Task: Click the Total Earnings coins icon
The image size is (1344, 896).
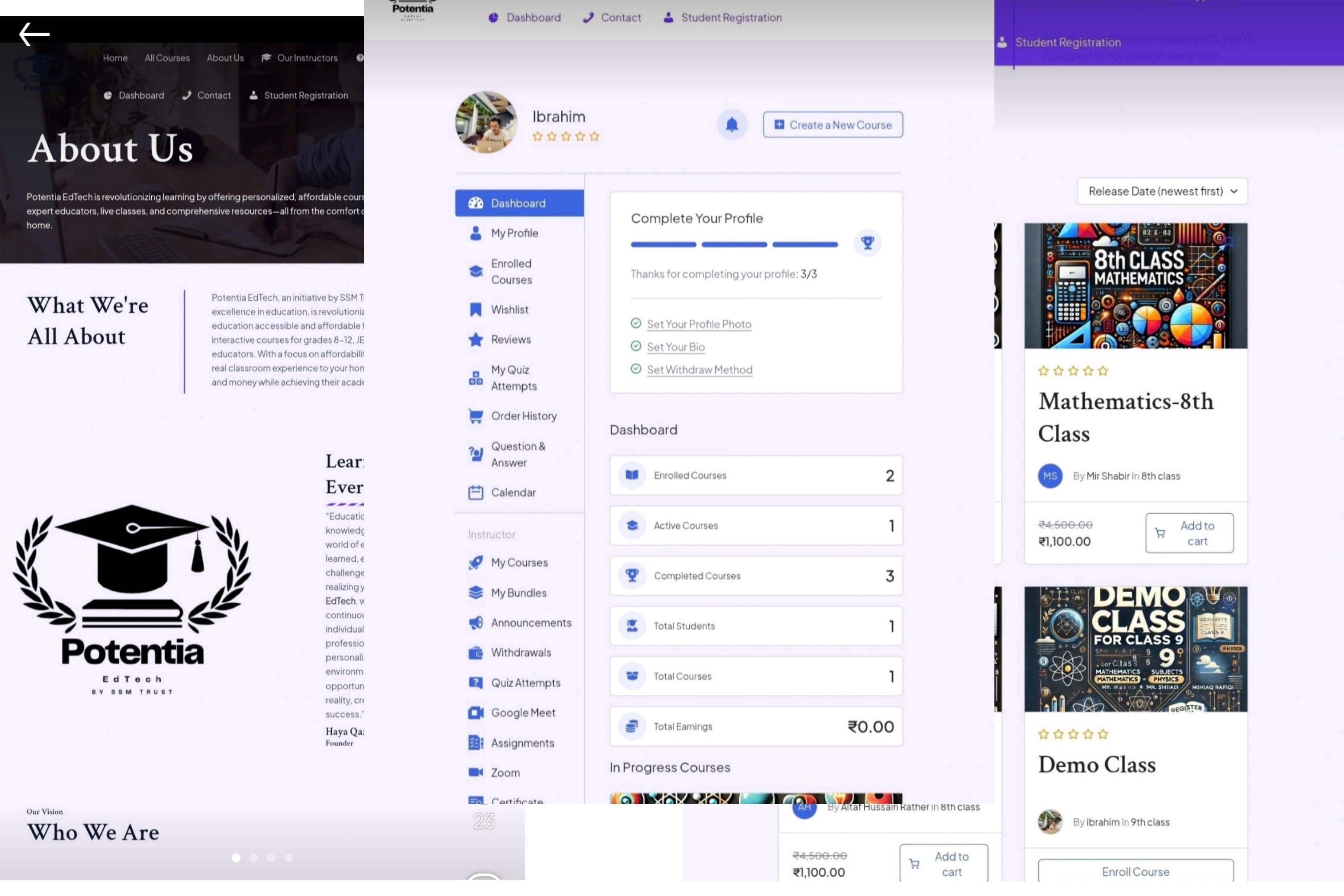Action: [x=632, y=726]
